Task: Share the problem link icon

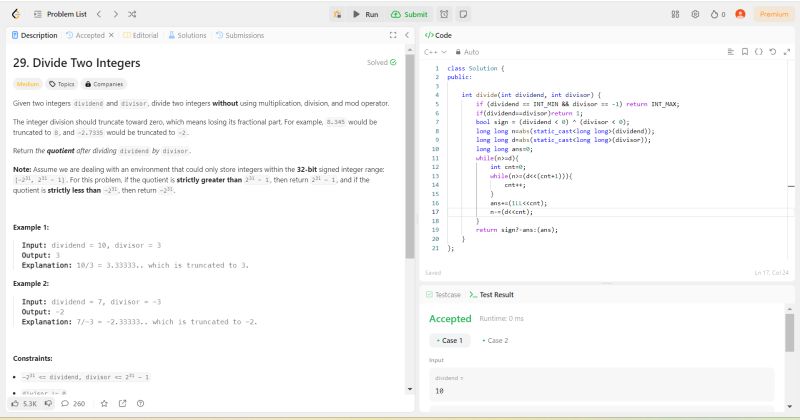Action: tap(122, 403)
